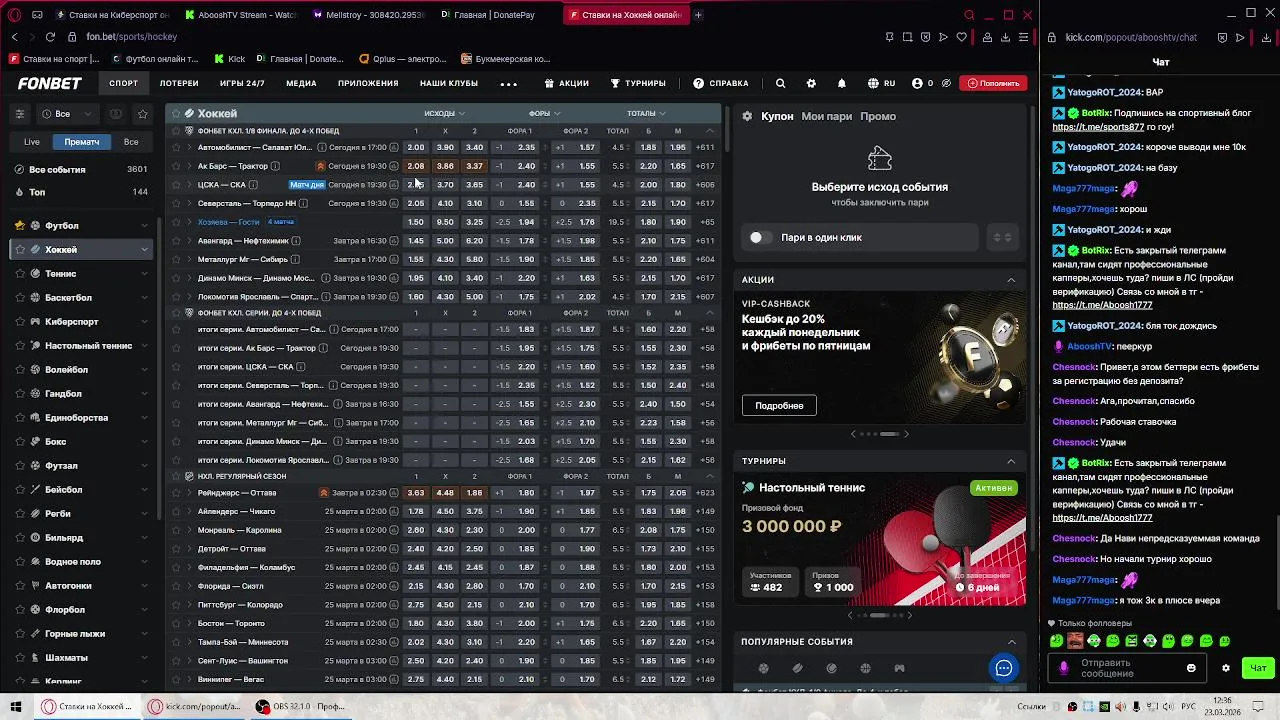Open the Акции header link
The width and height of the screenshot is (1280, 720).
tap(566, 83)
